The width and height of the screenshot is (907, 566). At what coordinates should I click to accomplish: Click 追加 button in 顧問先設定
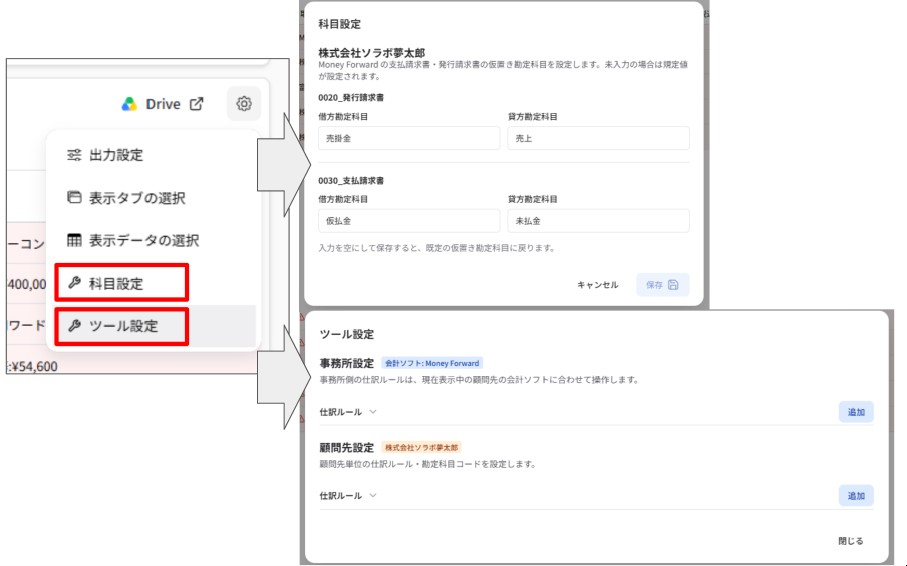[856, 496]
